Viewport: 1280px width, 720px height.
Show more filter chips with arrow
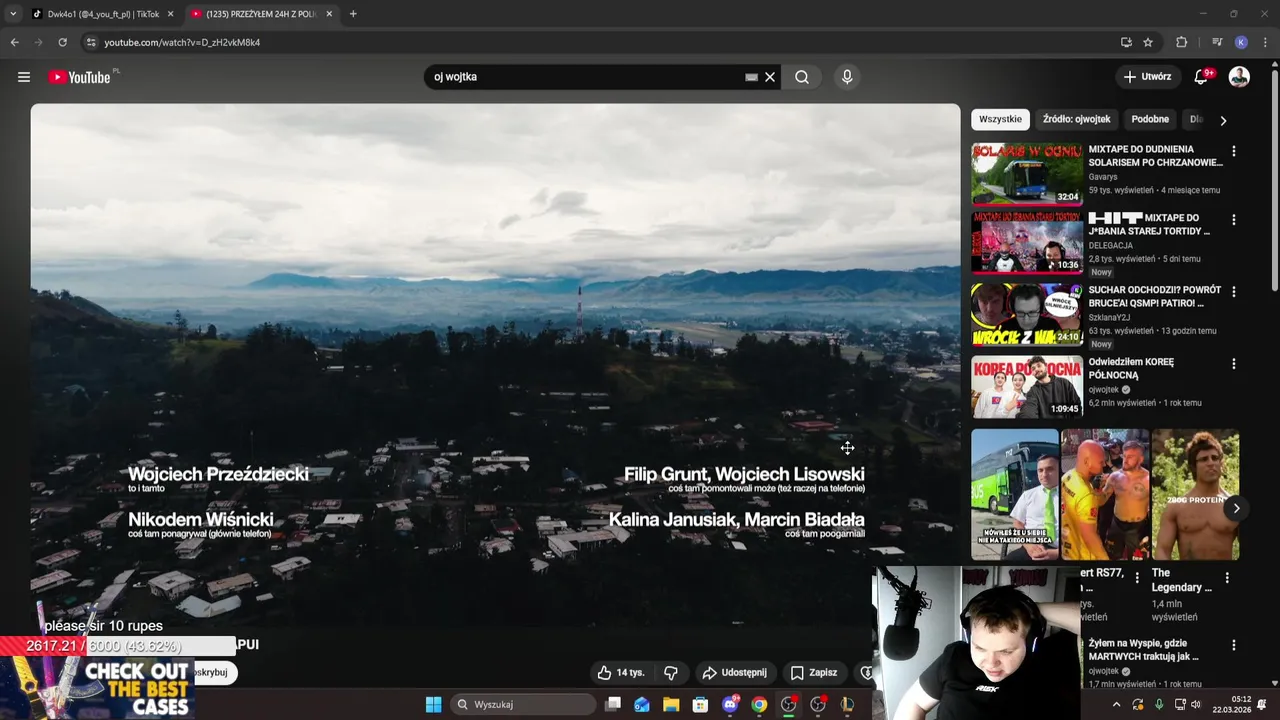[x=1223, y=120]
